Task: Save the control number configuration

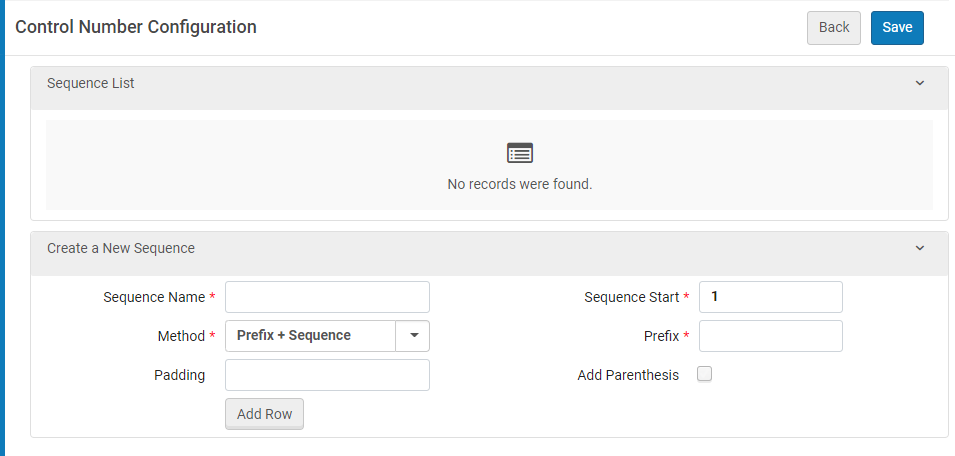Action: click(897, 28)
